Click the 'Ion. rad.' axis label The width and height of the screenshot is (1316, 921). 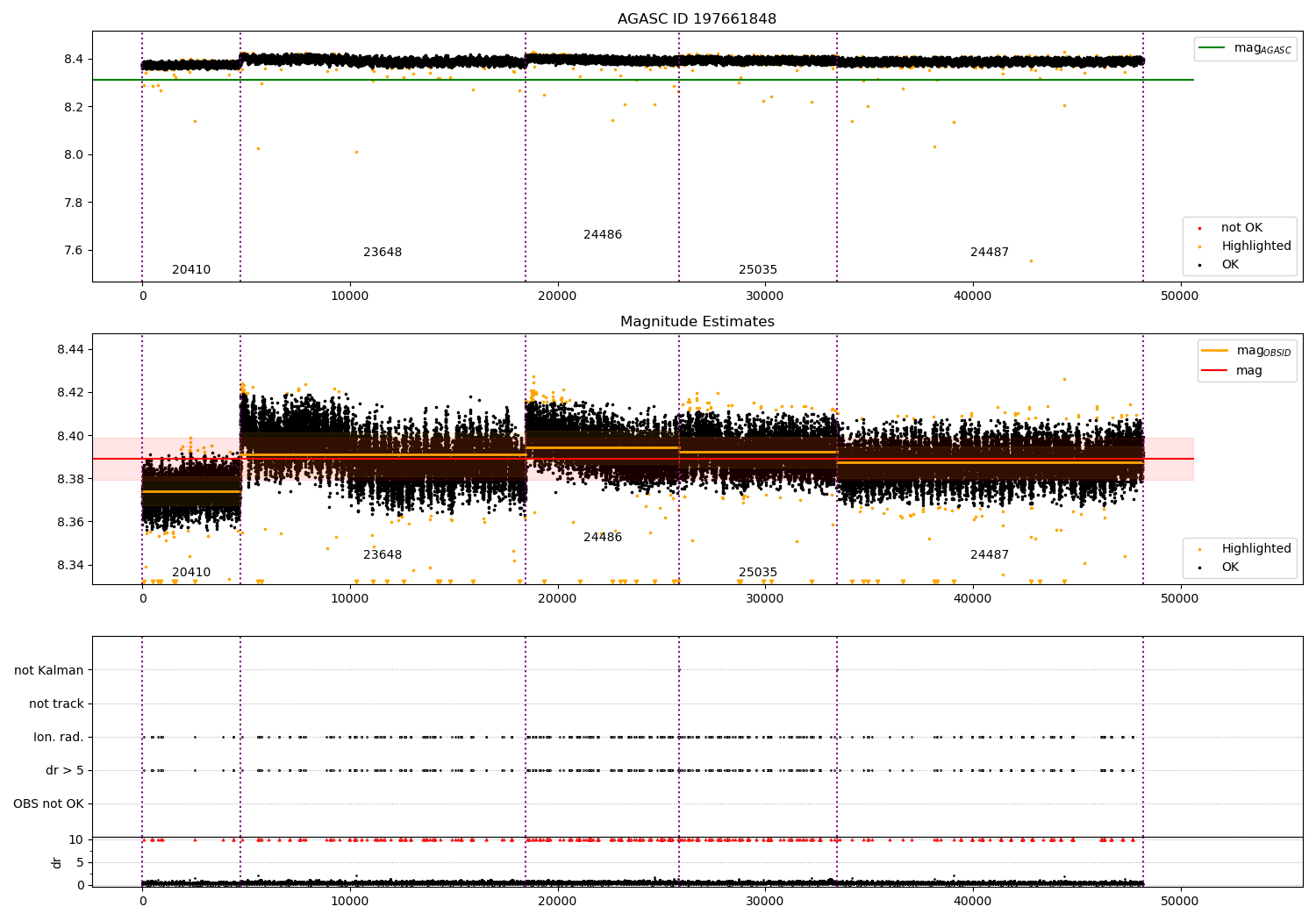tap(59, 738)
